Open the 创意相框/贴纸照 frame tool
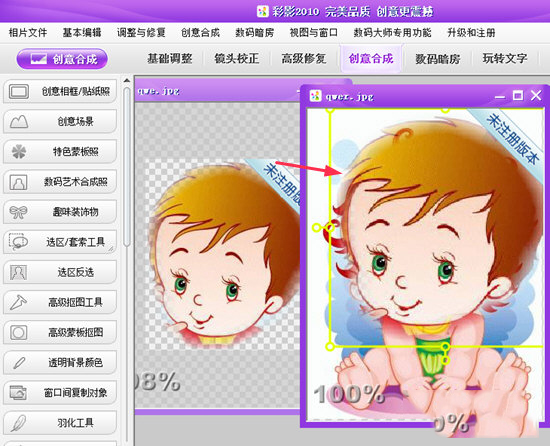550x446 pixels. pyautogui.click(x=60, y=92)
